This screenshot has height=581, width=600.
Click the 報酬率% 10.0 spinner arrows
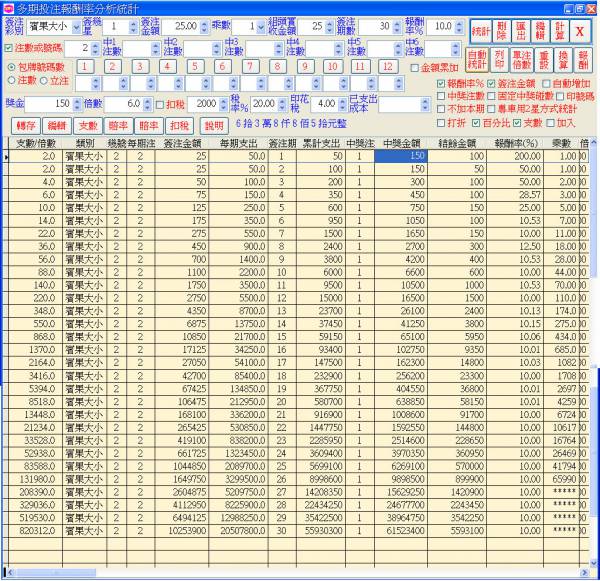click(x=459, y=27)
